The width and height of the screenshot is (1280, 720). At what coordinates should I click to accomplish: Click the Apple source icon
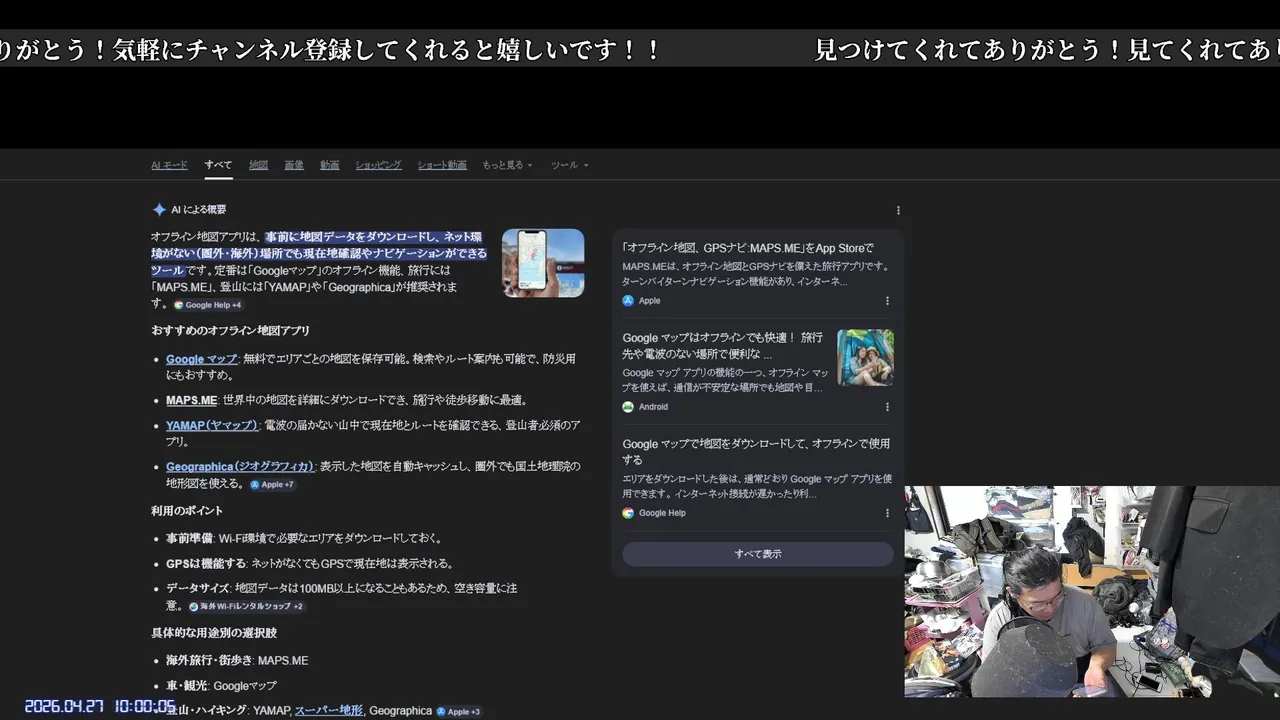point(628,300)
